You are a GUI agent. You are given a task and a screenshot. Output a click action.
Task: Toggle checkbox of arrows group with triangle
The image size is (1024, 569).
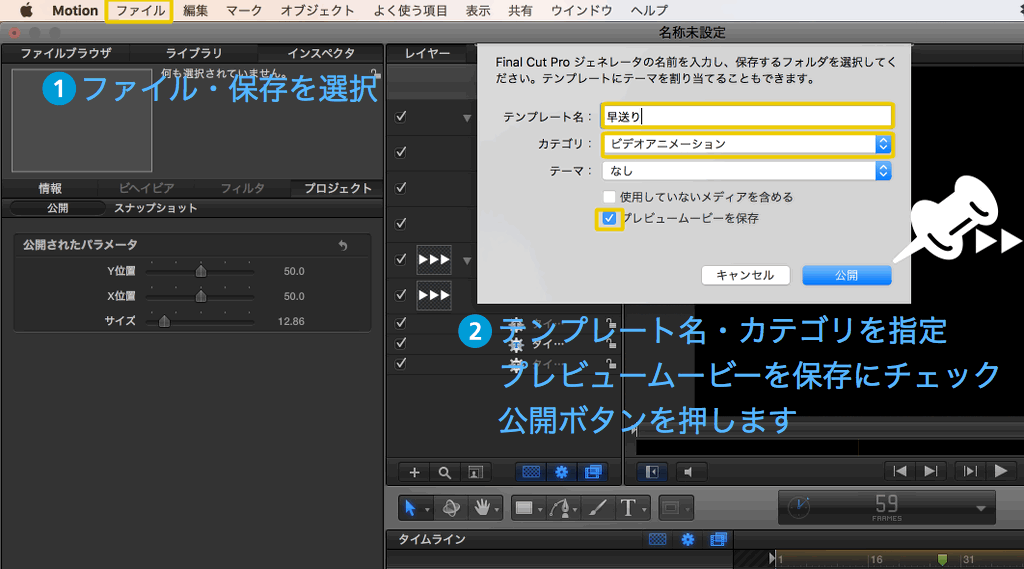point(401,259)
